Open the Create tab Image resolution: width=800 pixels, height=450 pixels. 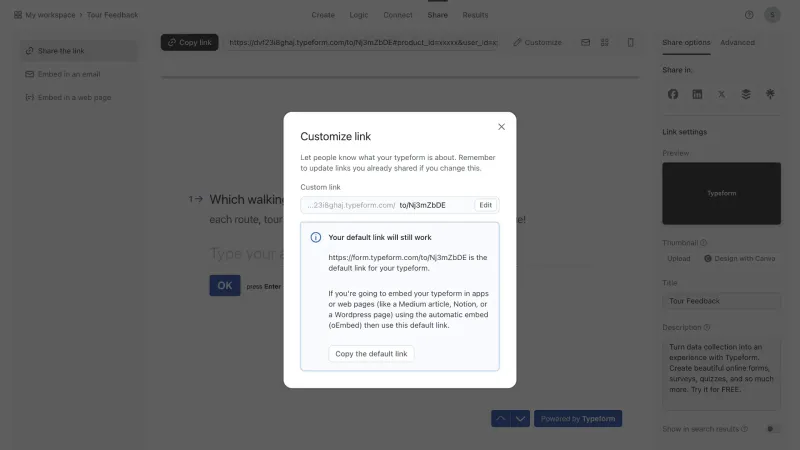point(323,15)
